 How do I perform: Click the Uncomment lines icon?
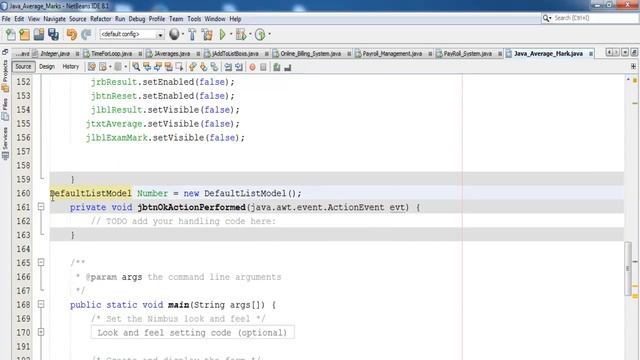[288, 67]
